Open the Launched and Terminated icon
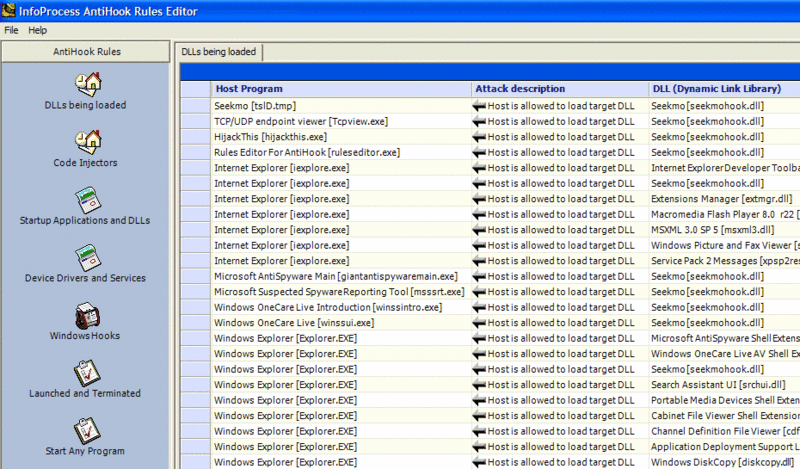 pyautogui.click(x=87, y=373)
